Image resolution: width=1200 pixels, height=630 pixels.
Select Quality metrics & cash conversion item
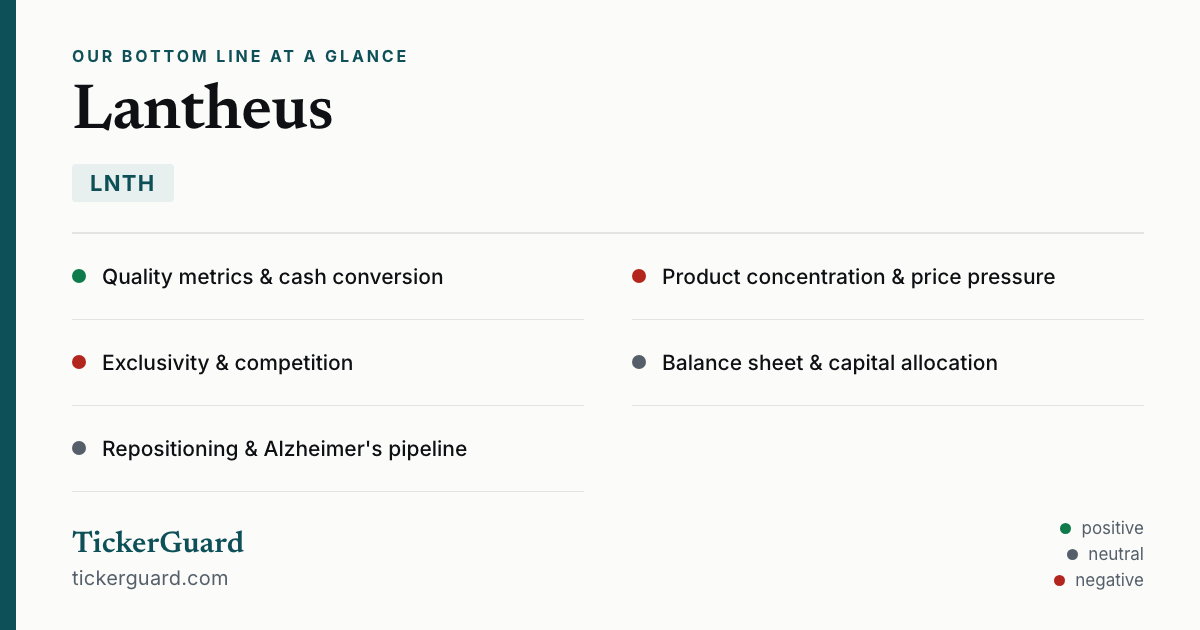coord(328,277)
